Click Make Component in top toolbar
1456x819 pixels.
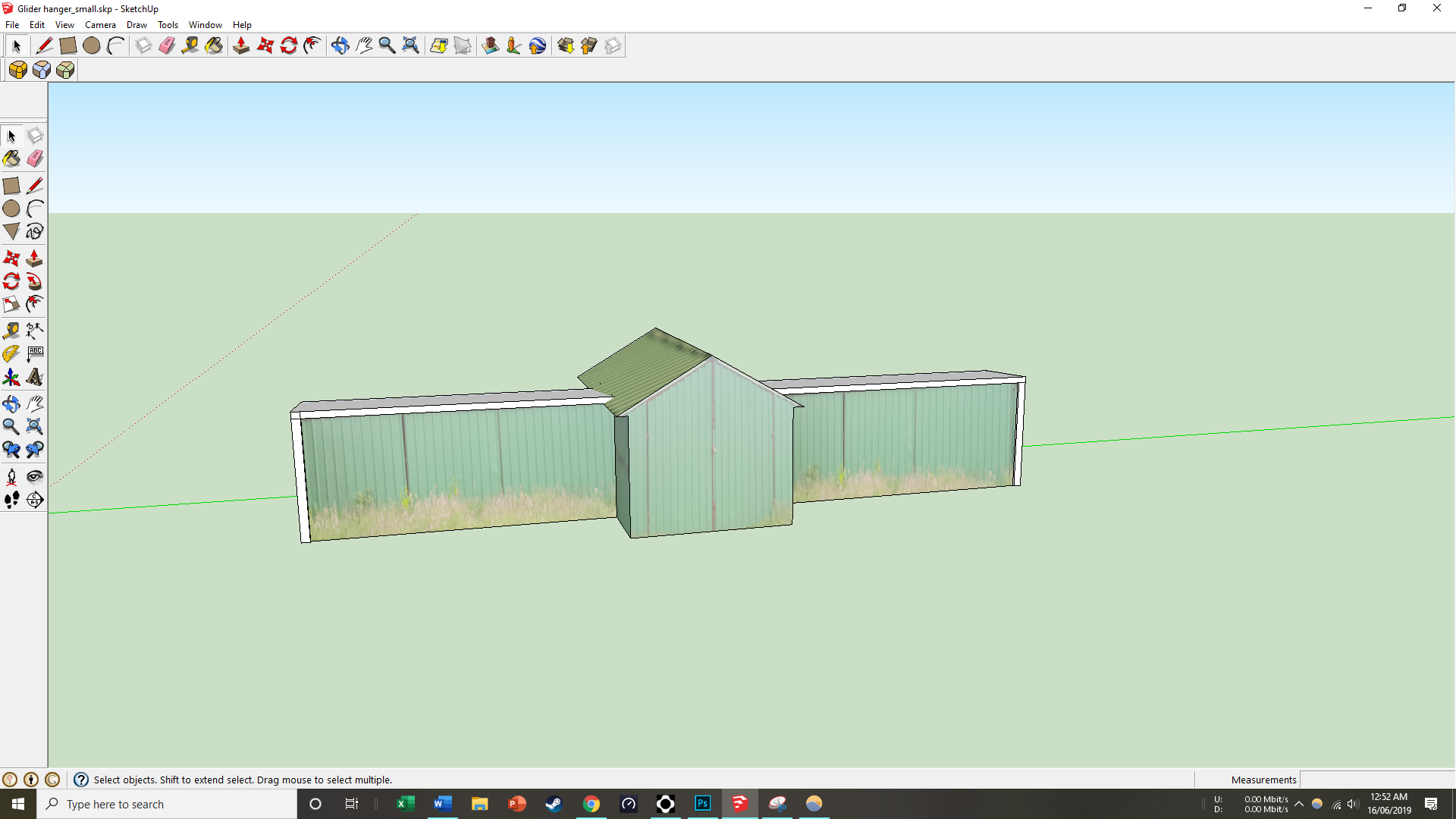(143, 46)
